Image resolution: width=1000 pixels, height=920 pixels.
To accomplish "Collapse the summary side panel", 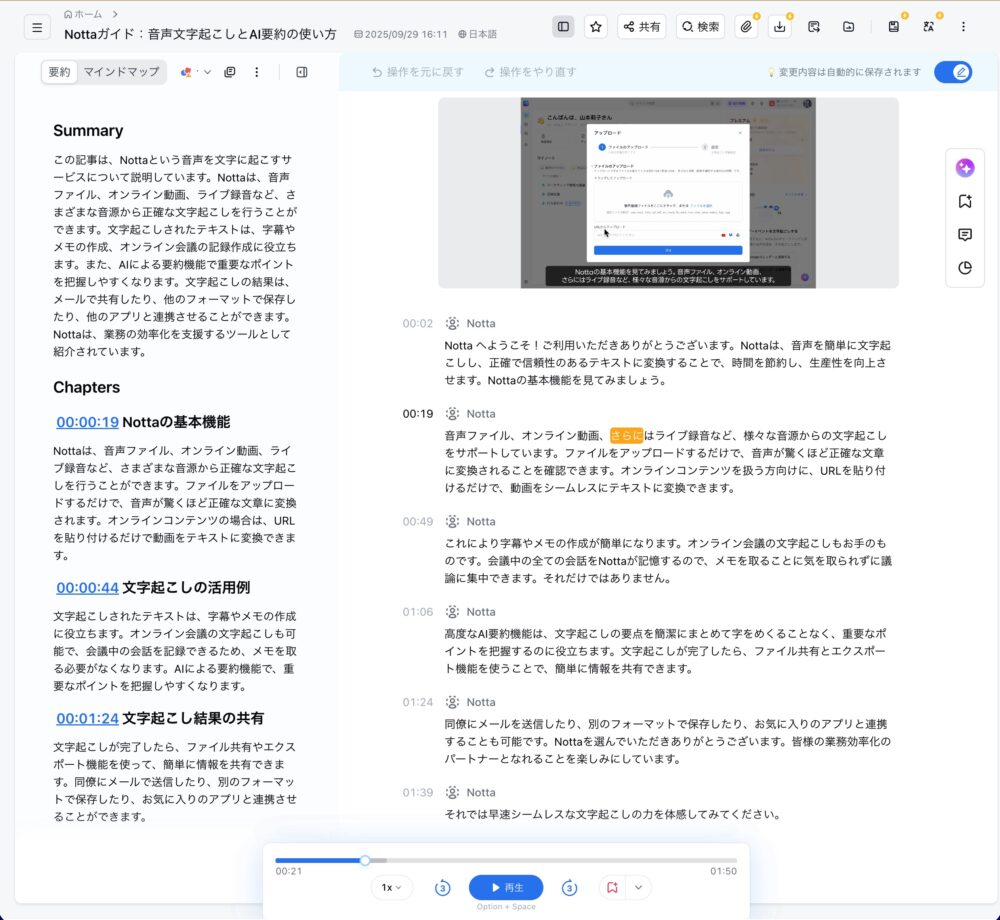I will (302, 72).
